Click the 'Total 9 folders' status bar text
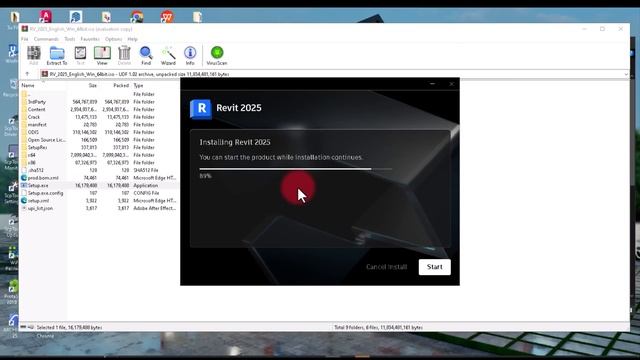 [378, 327]
